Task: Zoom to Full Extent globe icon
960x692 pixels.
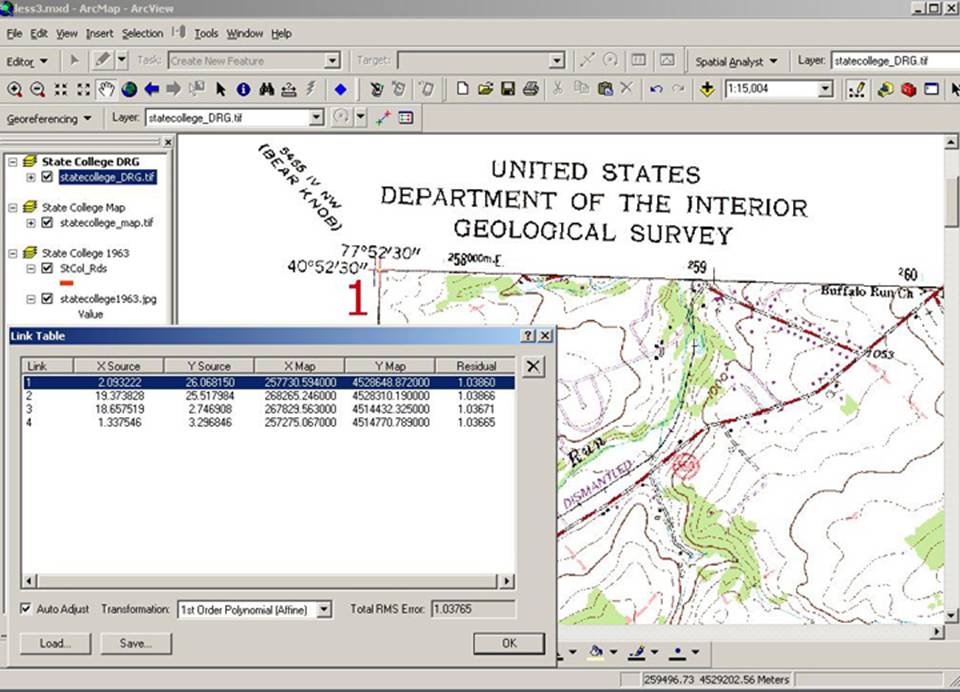Action: 129,89
